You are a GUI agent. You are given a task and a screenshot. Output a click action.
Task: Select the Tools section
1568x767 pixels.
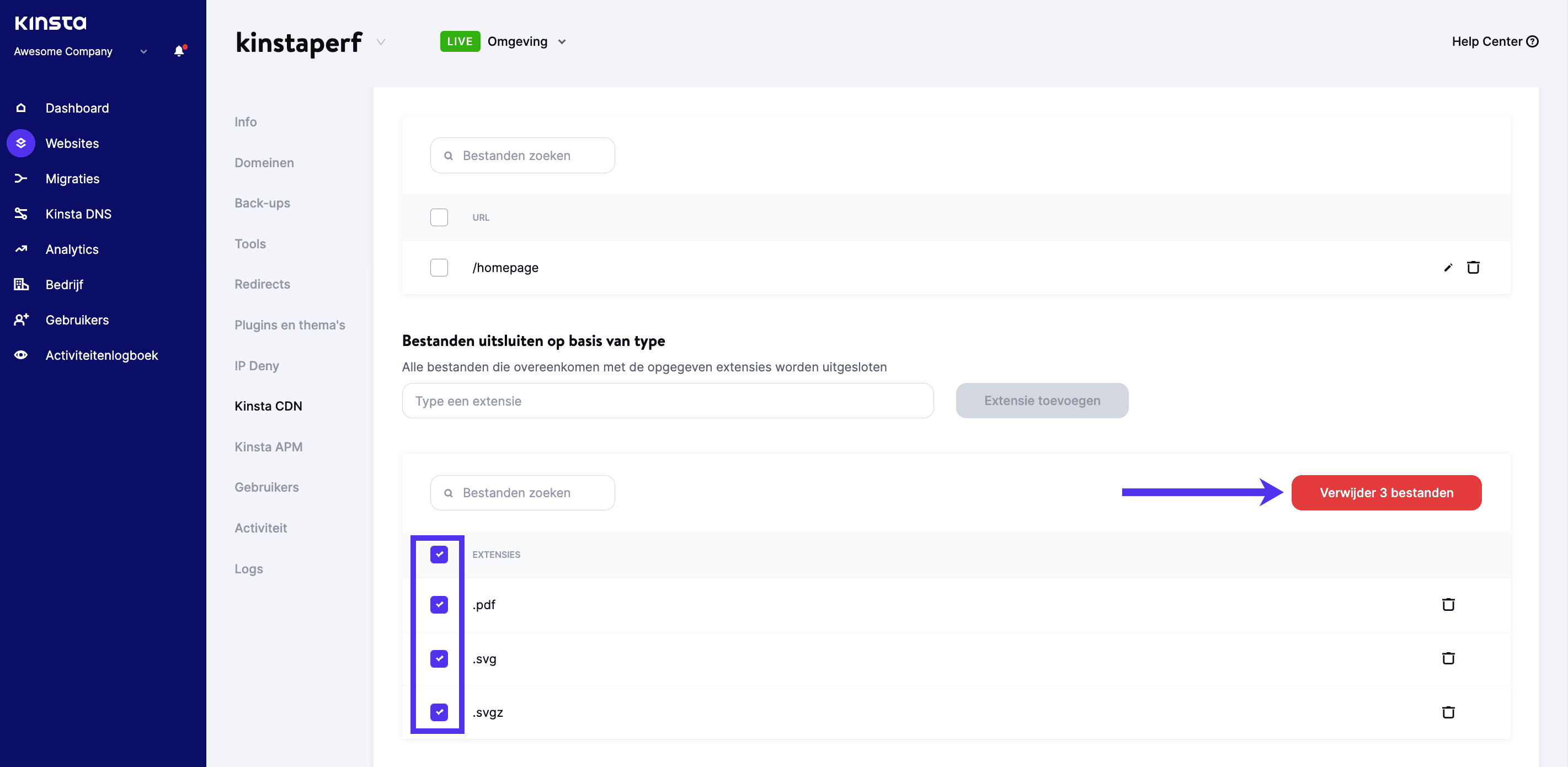250,243
